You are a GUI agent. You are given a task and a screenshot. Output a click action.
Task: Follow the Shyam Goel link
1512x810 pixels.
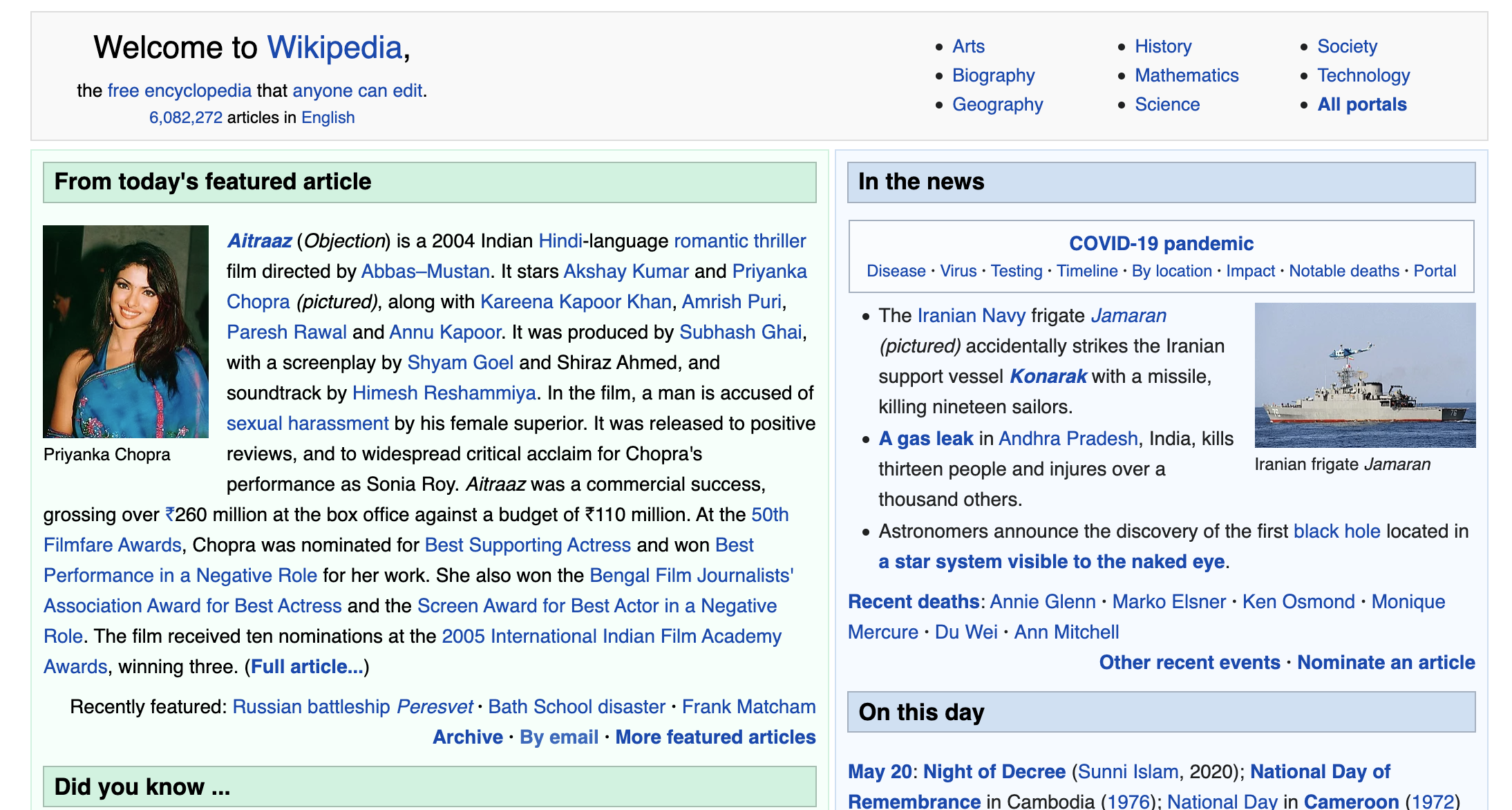point(460,363)
